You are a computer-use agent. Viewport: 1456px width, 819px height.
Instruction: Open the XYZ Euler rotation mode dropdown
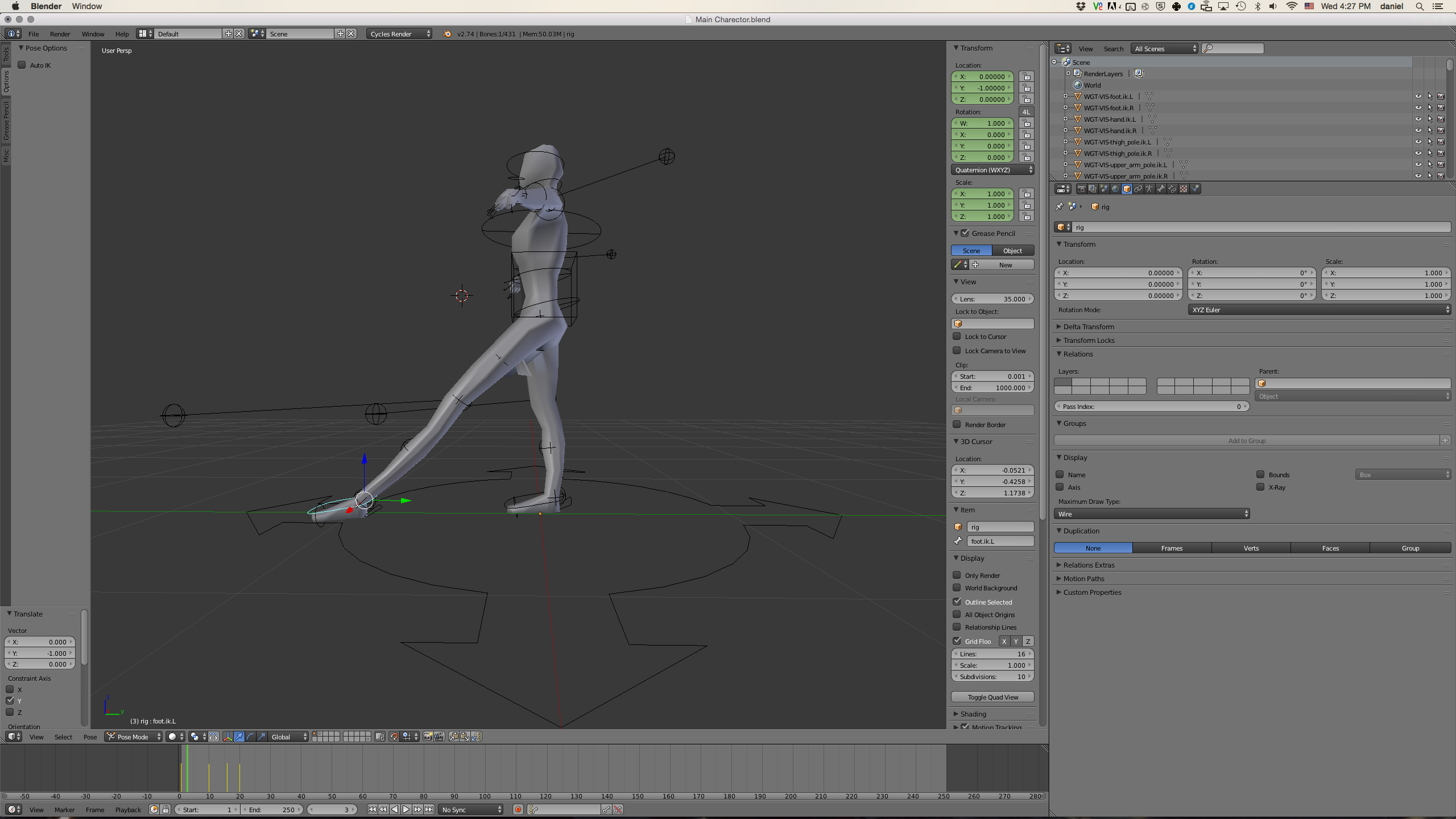click(1319, 309)
